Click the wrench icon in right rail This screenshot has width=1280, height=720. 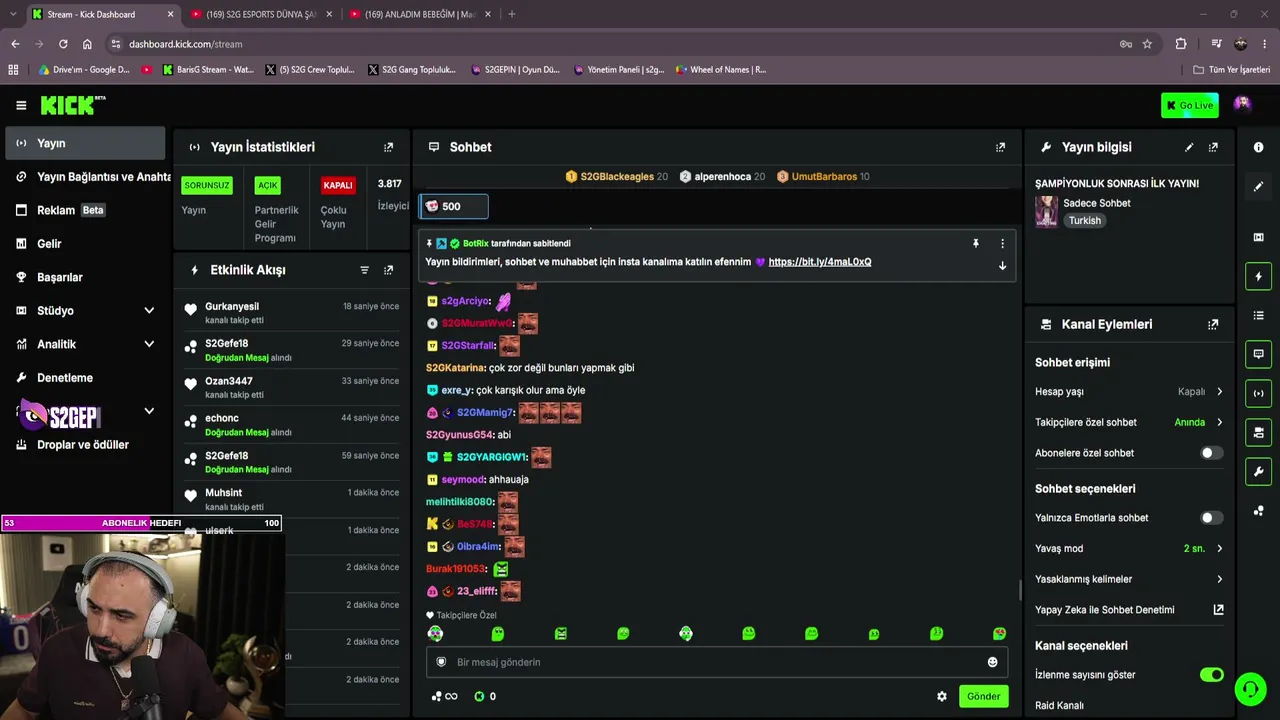click(x=1258, y=471)
